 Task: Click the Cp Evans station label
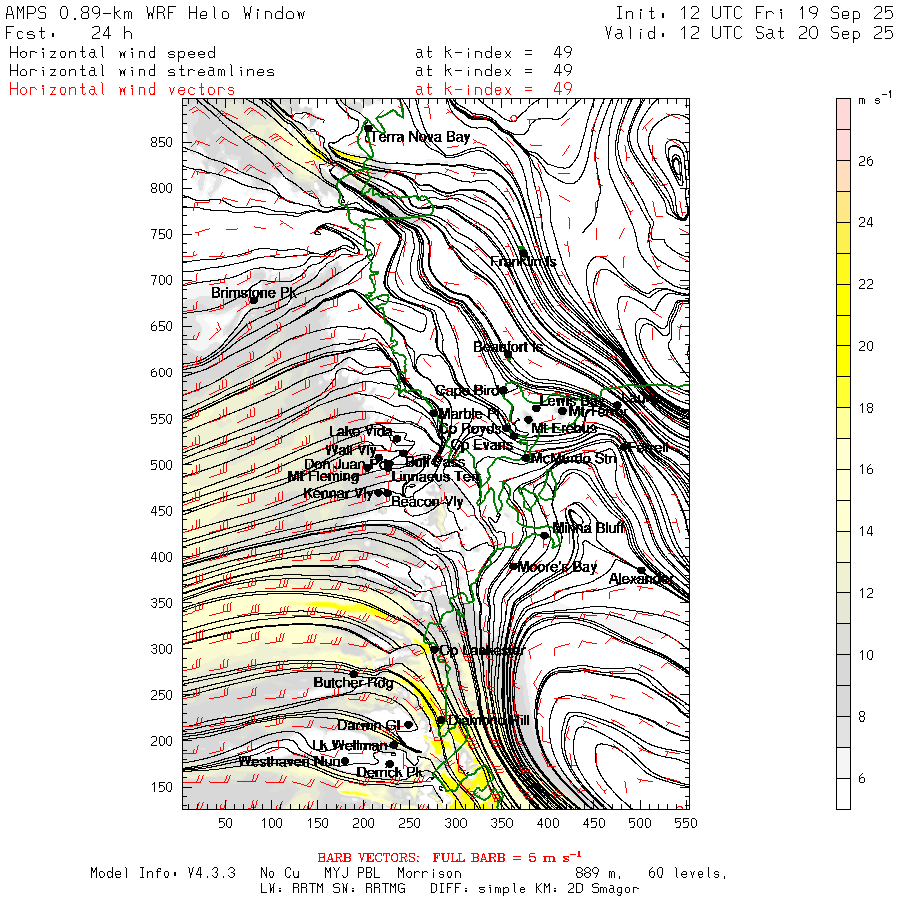(x=482, y=445)
